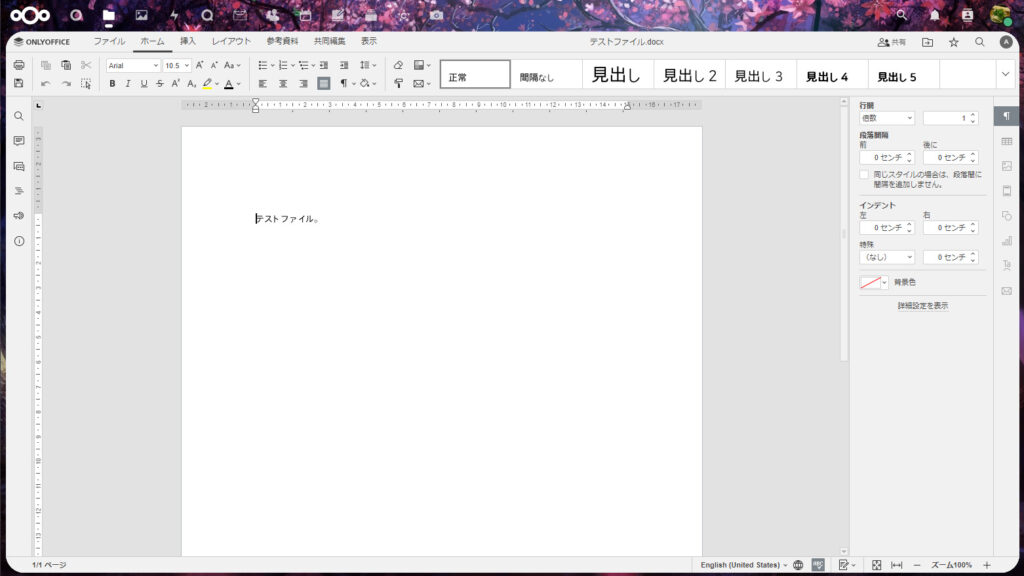Screen dimensions: 1024x576
Task: Mark document as favorite with star icon
Action: 953,42
